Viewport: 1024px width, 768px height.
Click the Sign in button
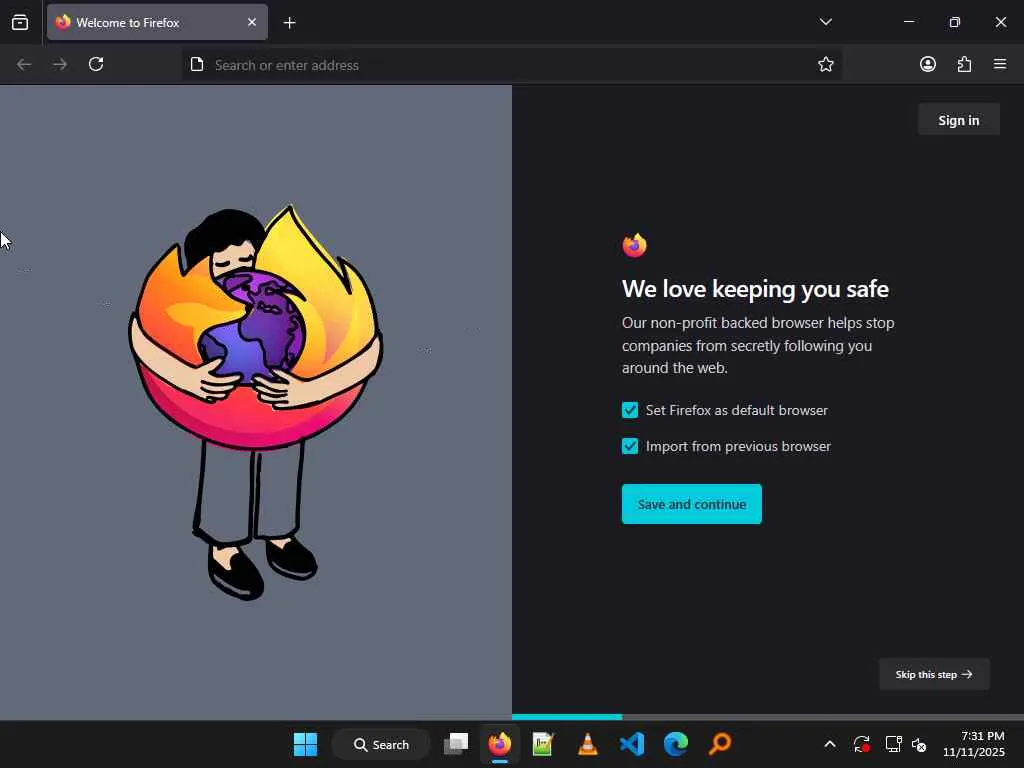coord(958,120)
